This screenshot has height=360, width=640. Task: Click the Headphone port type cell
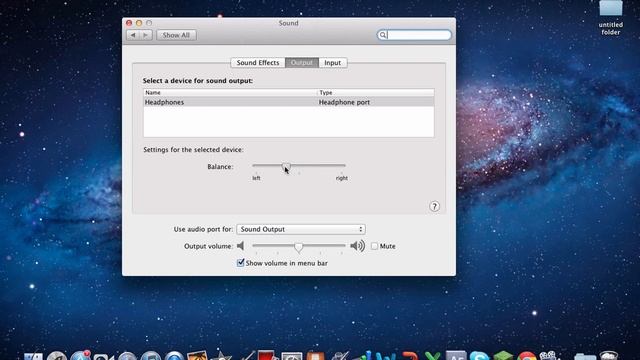point(344,102)
